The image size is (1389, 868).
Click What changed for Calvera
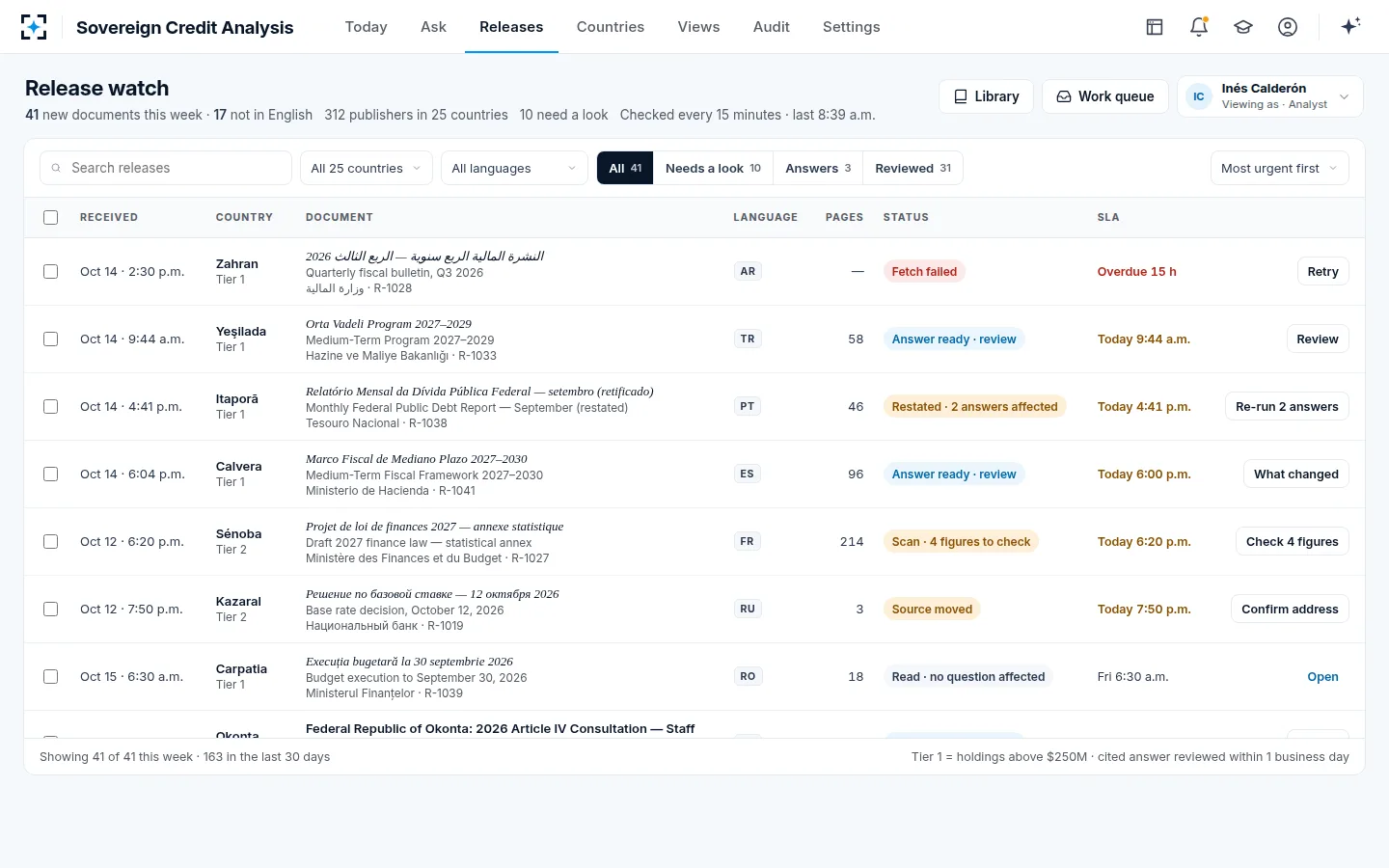(x=1295, y=474)
